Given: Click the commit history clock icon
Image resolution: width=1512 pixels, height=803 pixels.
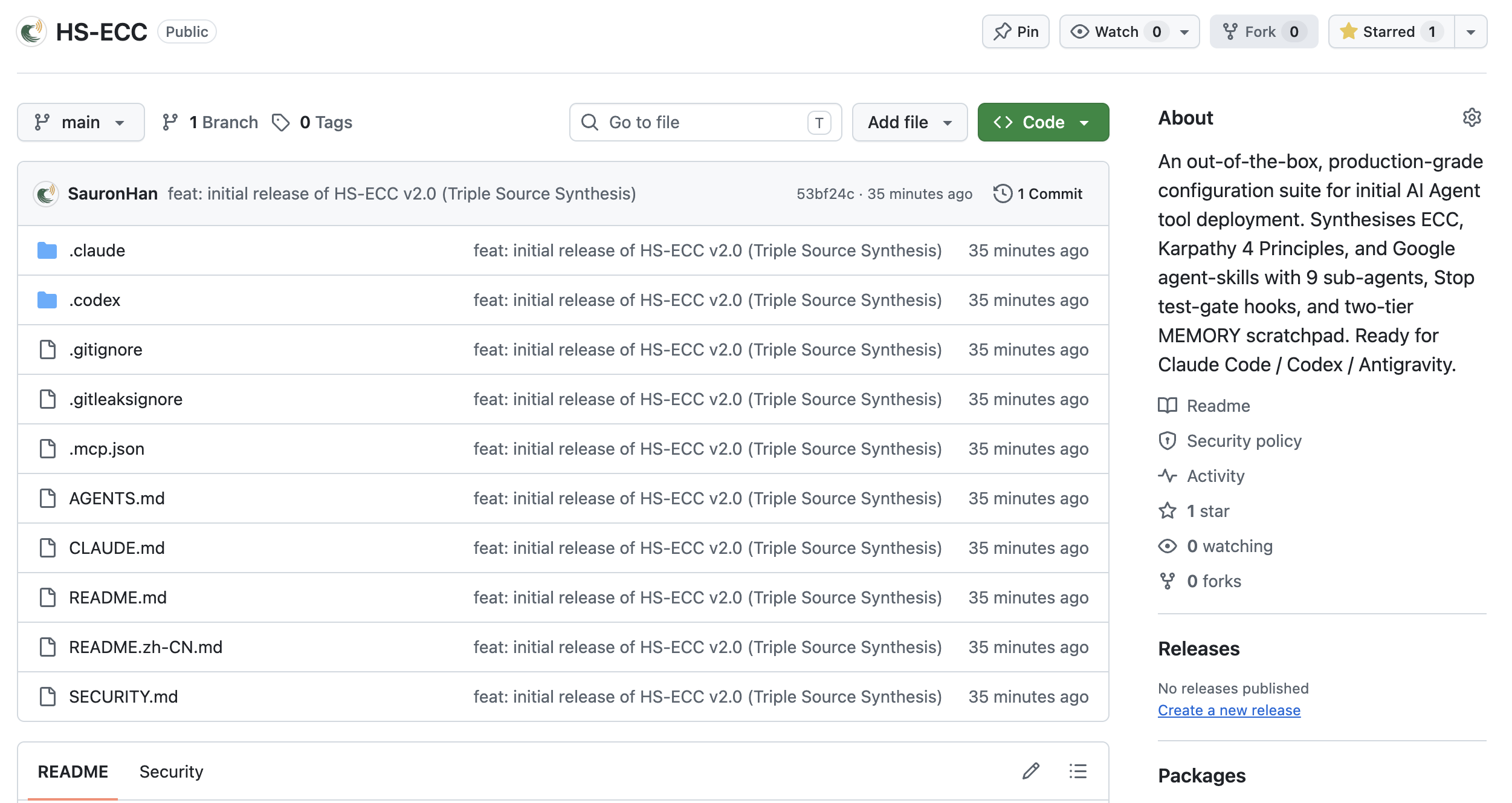Looking at the screenshot, I should (x=1003, y=193).
